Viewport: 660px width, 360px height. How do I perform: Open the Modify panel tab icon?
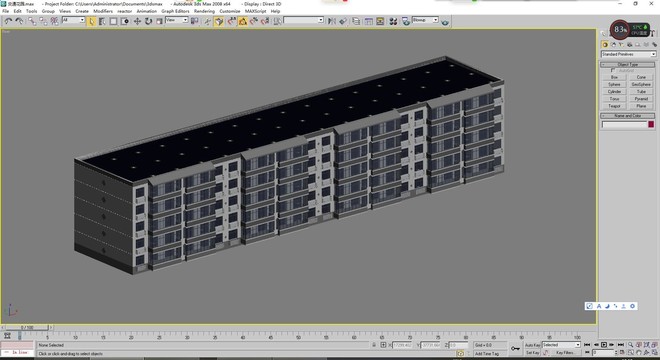(613, 45)
